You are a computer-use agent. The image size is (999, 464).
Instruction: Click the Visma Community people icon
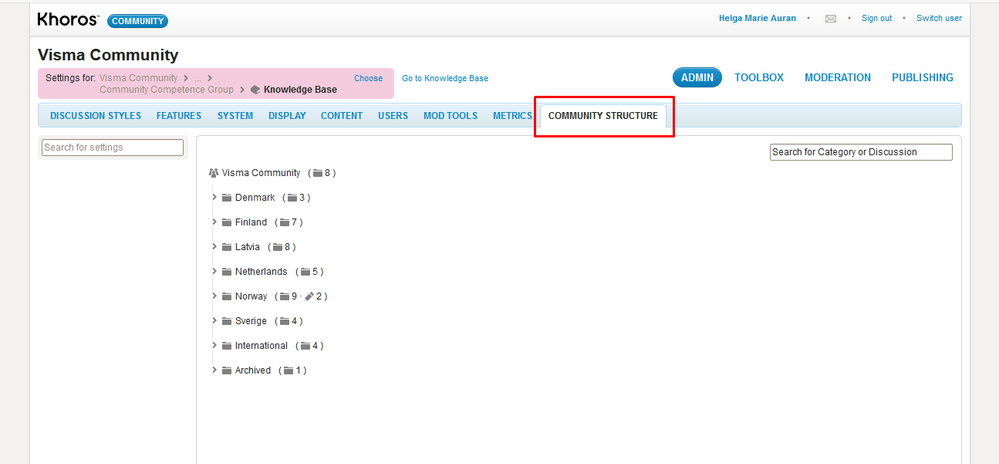pos(213,173)
